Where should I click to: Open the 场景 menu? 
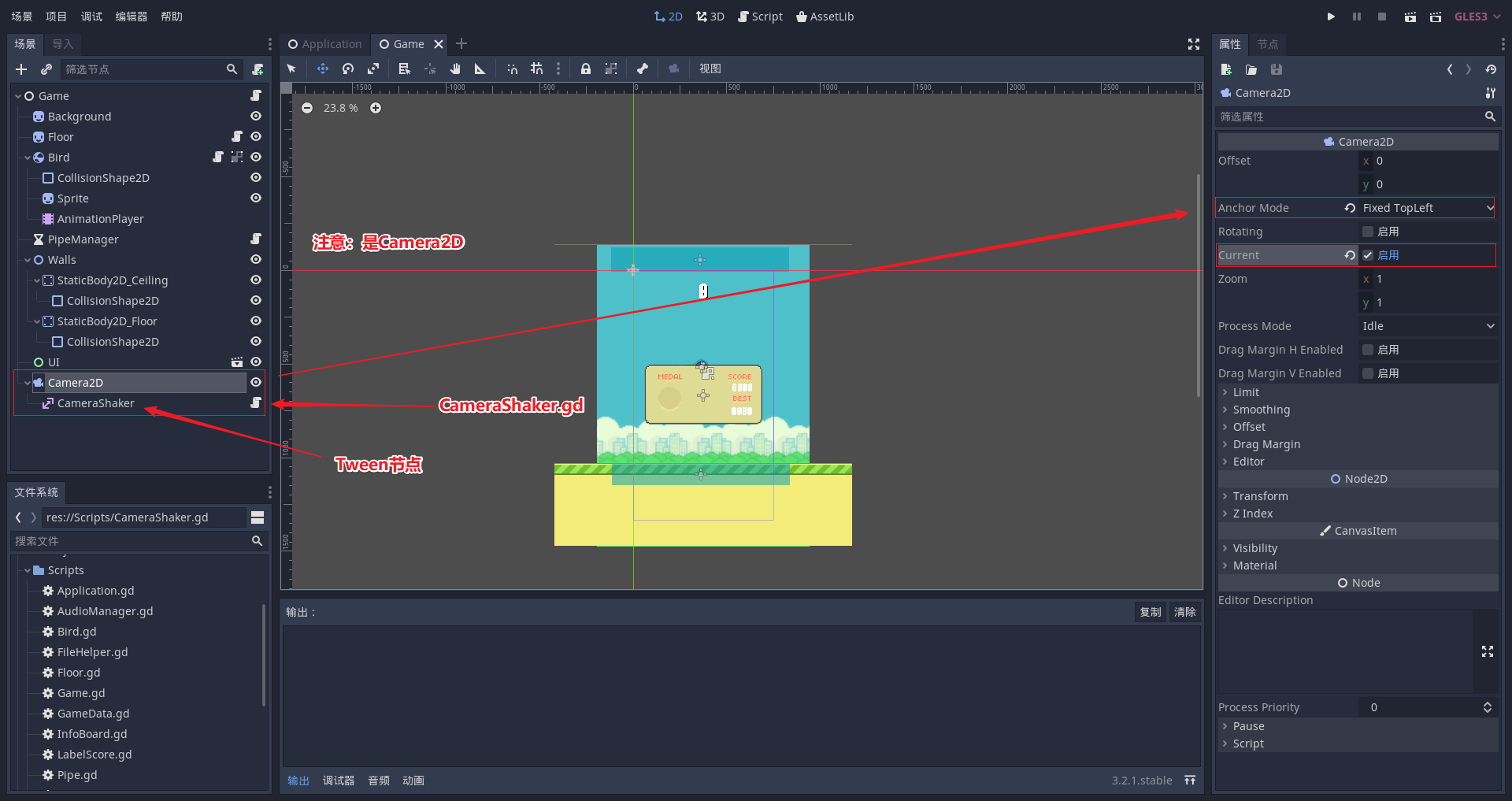coord(22,17)
